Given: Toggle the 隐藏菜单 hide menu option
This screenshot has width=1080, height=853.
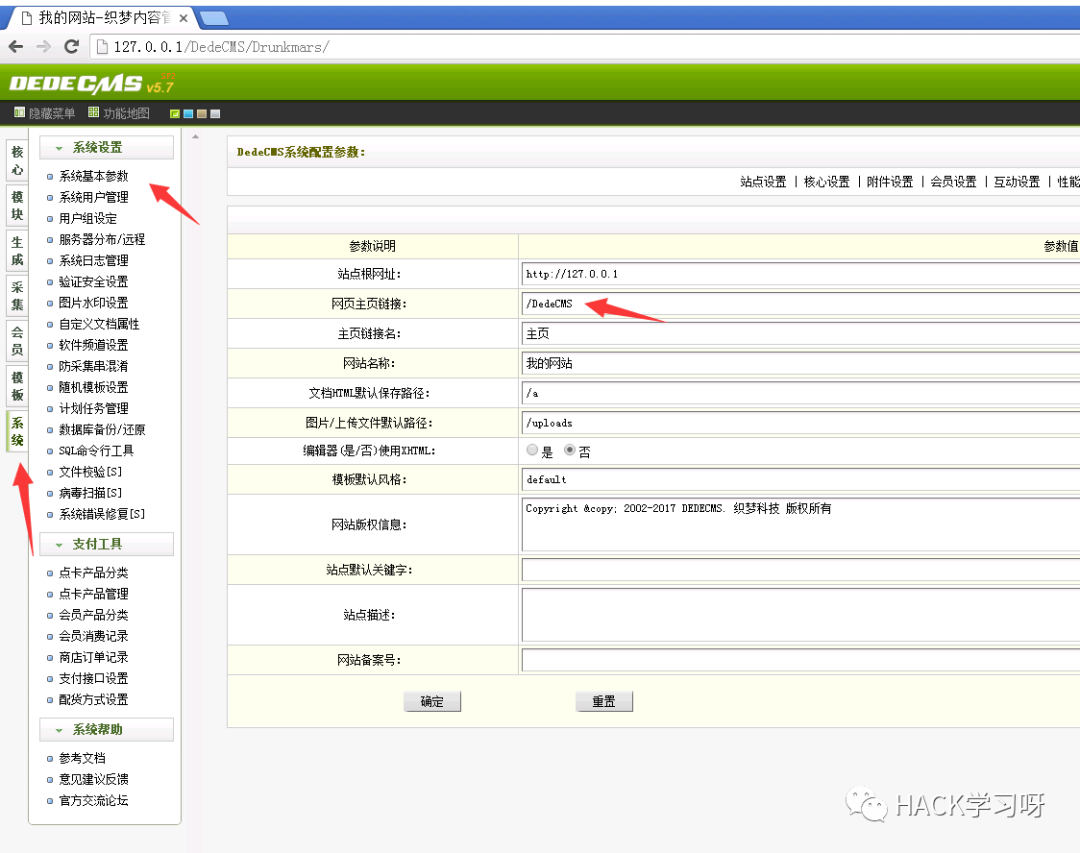Looking at the screenshot, I should [45, 113].
